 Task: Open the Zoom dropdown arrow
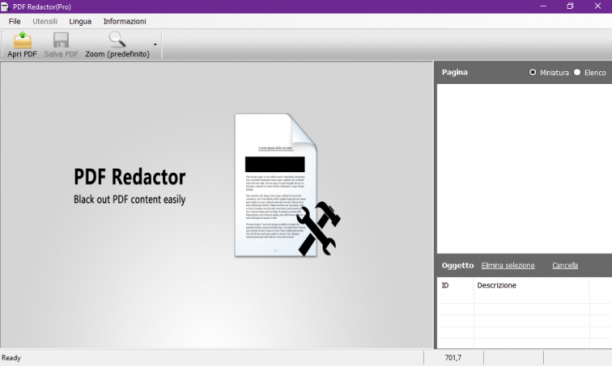pos(155,44)
